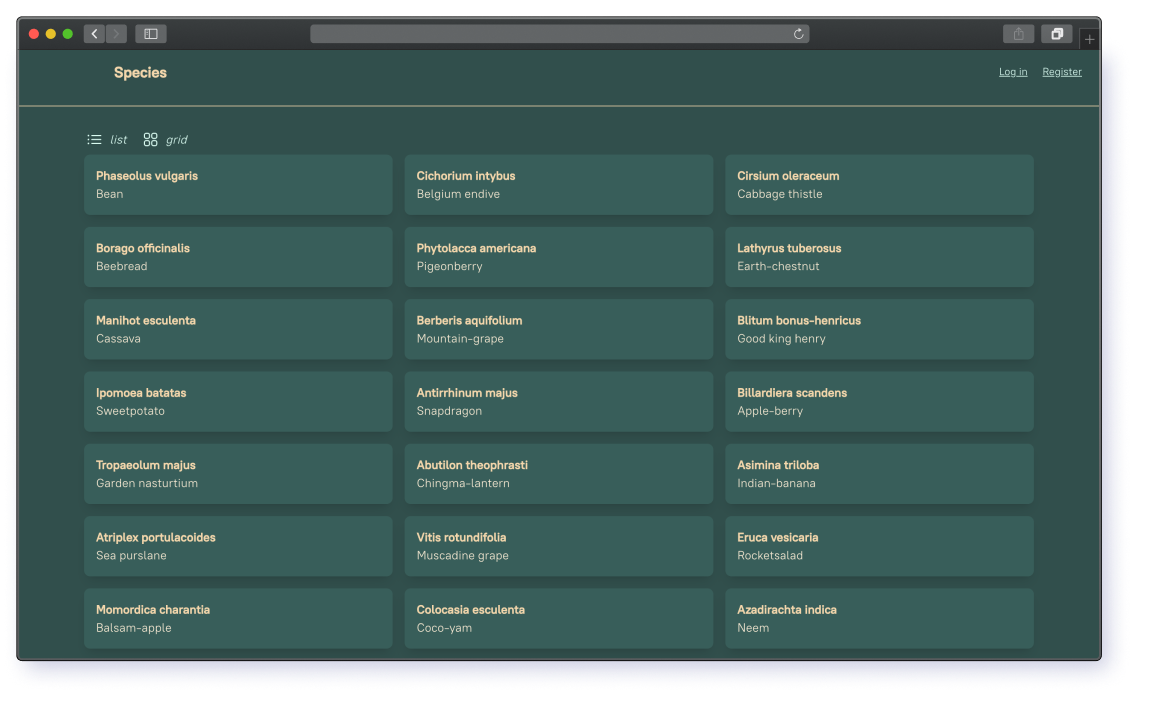The image size is (1152, 720).
Task: Open the Lathyrus tuberosus card
Action: click(x=879, y=257)
